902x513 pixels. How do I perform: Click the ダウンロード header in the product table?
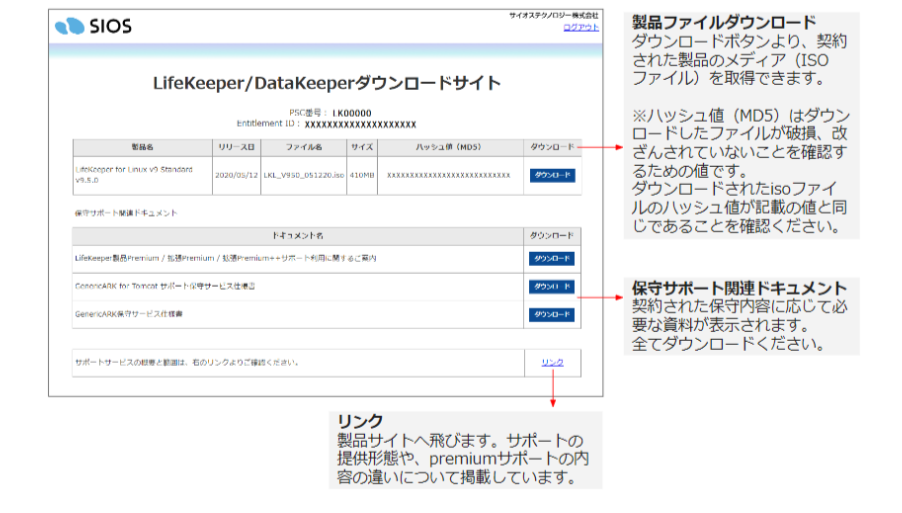click(552, 147)
